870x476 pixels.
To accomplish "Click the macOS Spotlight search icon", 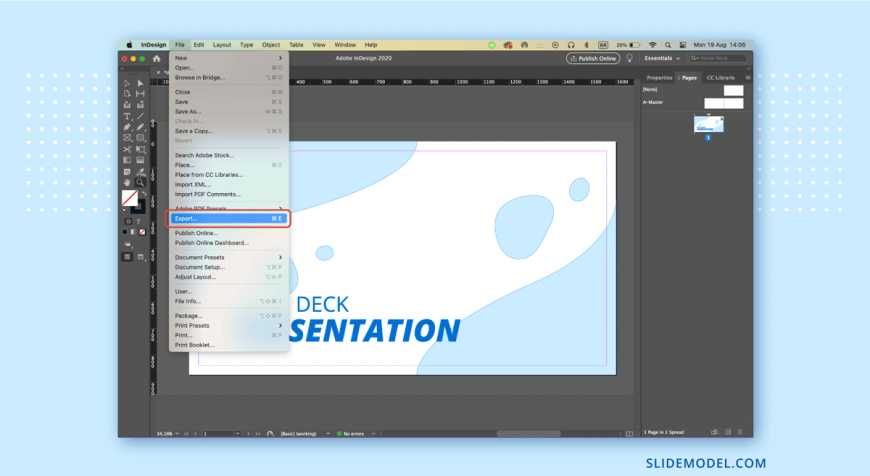I will pos(668,45).
